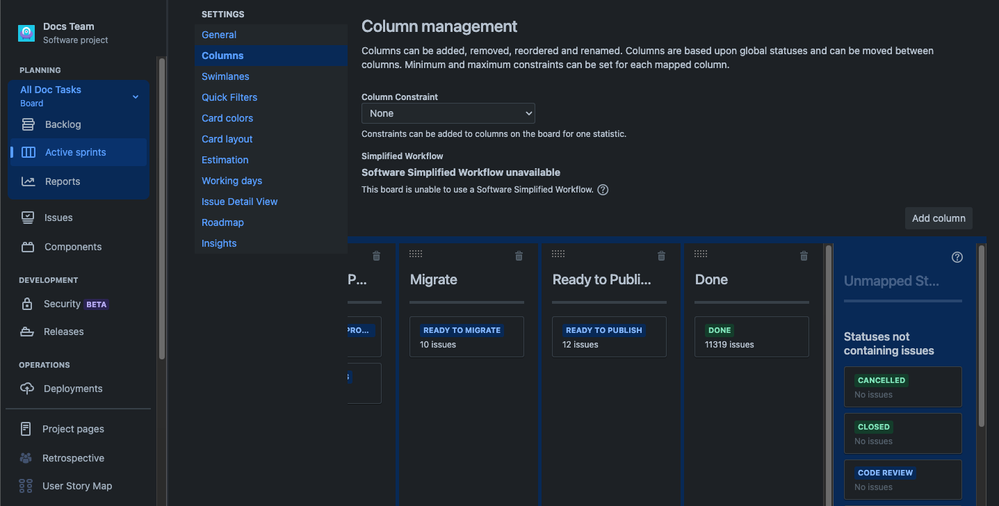
Task: Delete the Migrate column with trash icon
Action: (518, 256)
